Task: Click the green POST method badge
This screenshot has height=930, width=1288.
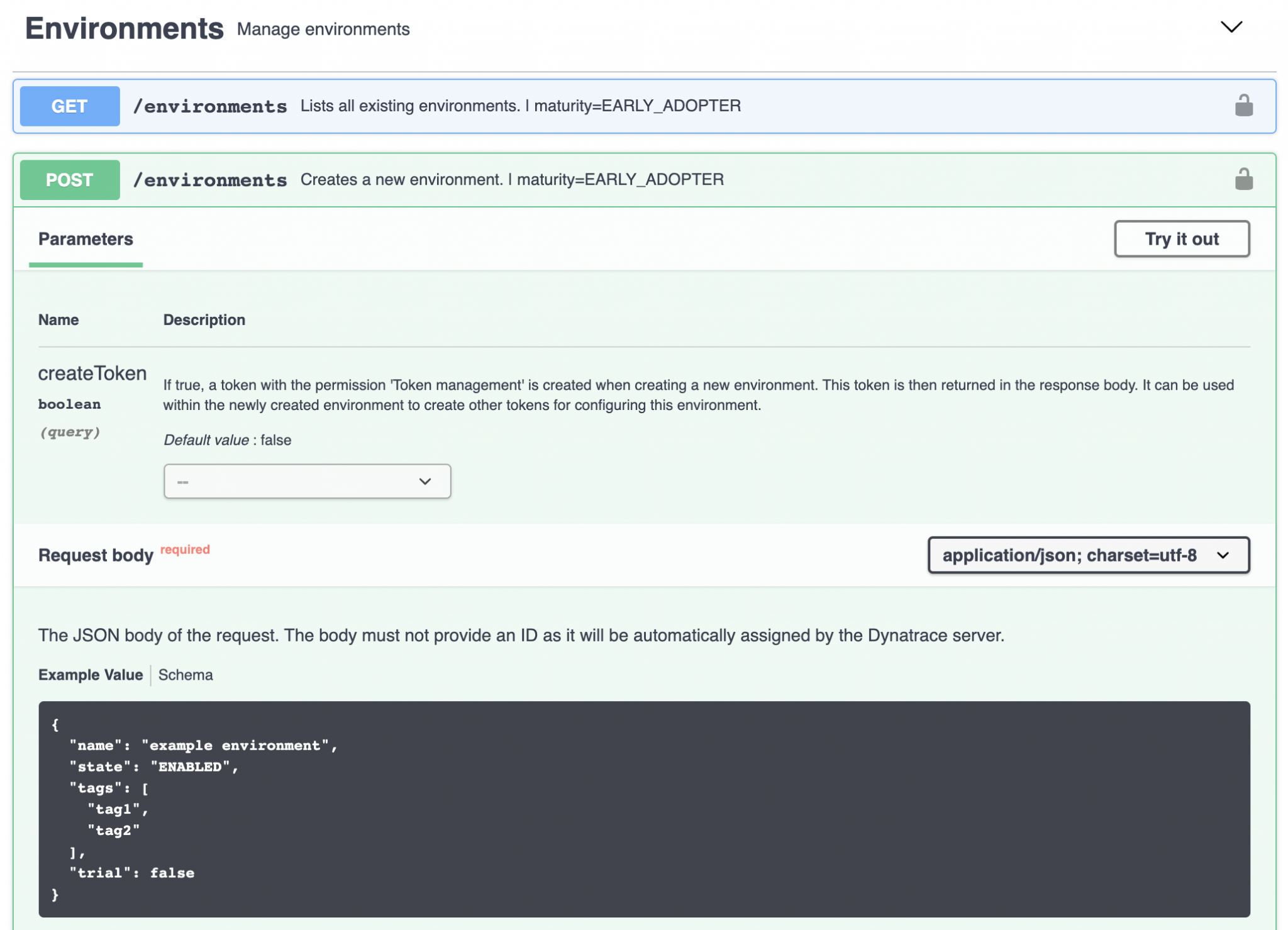Action: tap(69, 179)
